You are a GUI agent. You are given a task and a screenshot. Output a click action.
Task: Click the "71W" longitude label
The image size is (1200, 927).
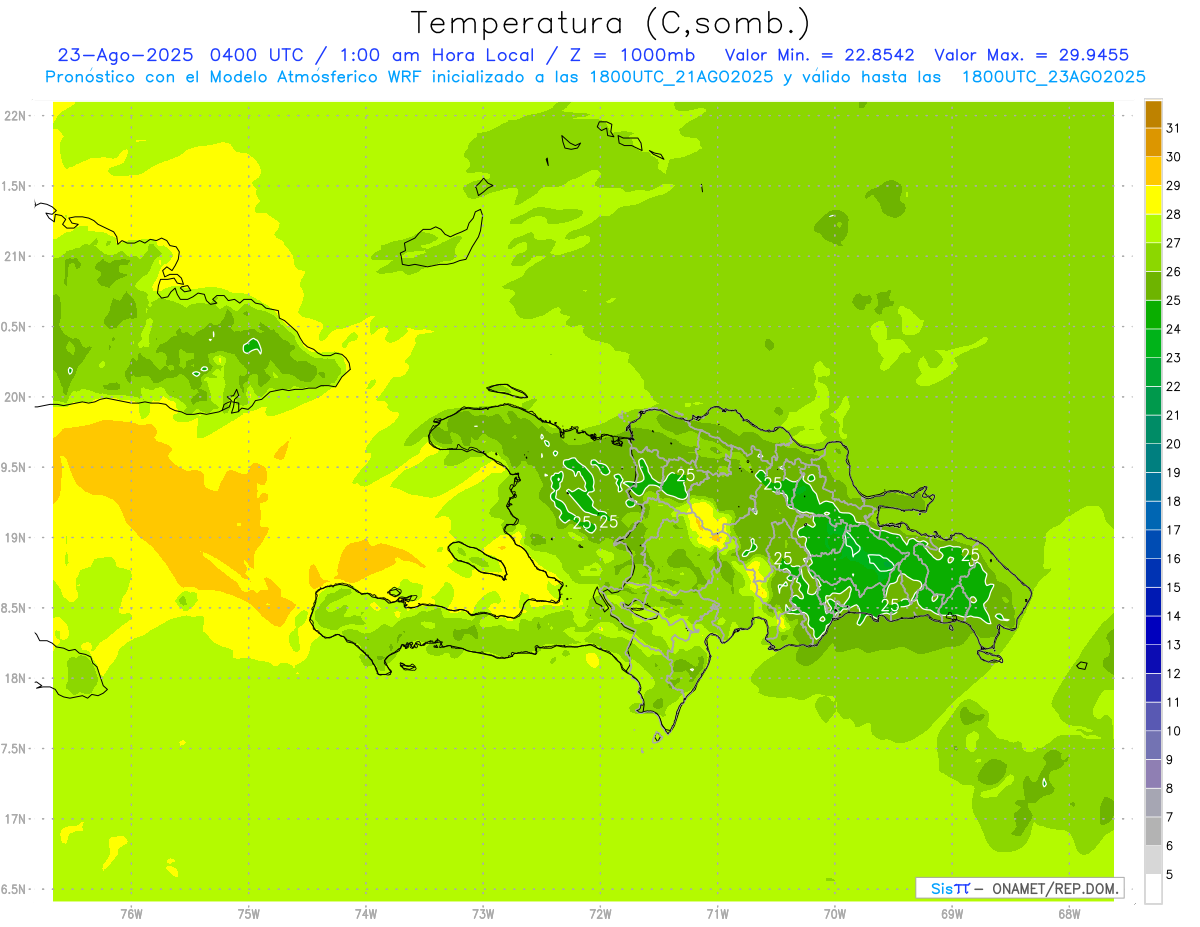click(x=717, y=913)
